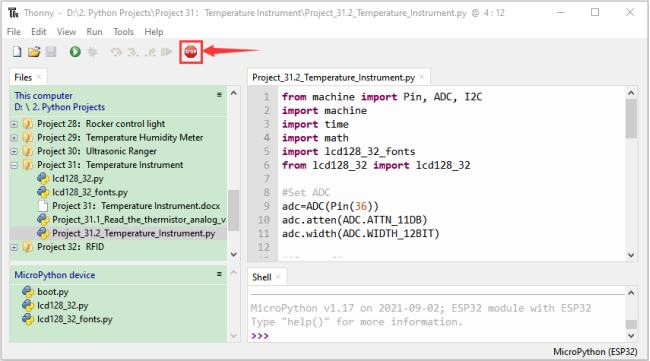This screenshot has width=650, height=361.
Task: Expand Project 29: Temperature Humidity Meter folder
Action: point(14,138)
